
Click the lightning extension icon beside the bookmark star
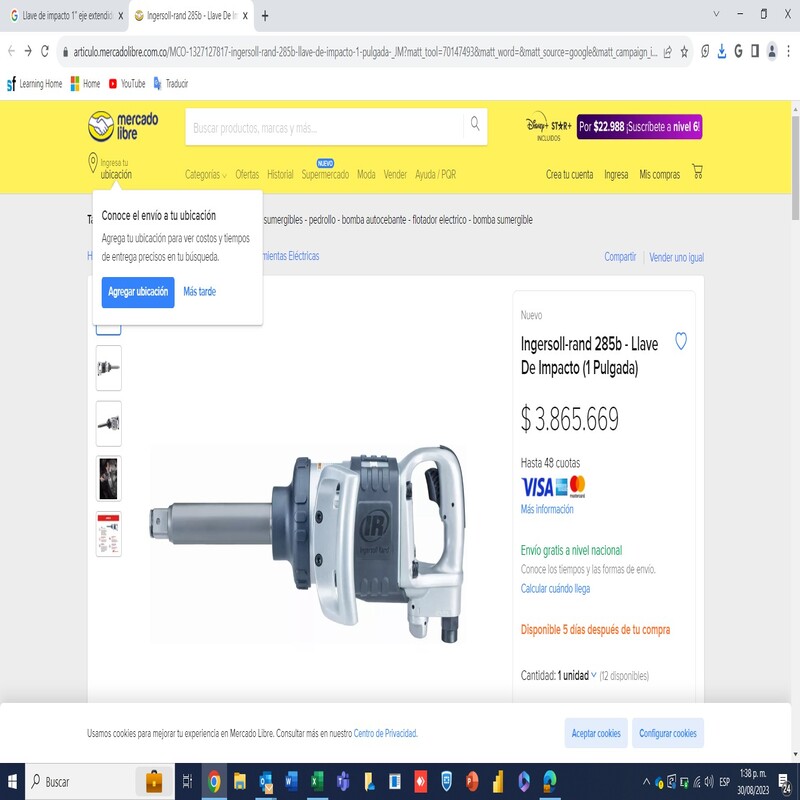705,51
